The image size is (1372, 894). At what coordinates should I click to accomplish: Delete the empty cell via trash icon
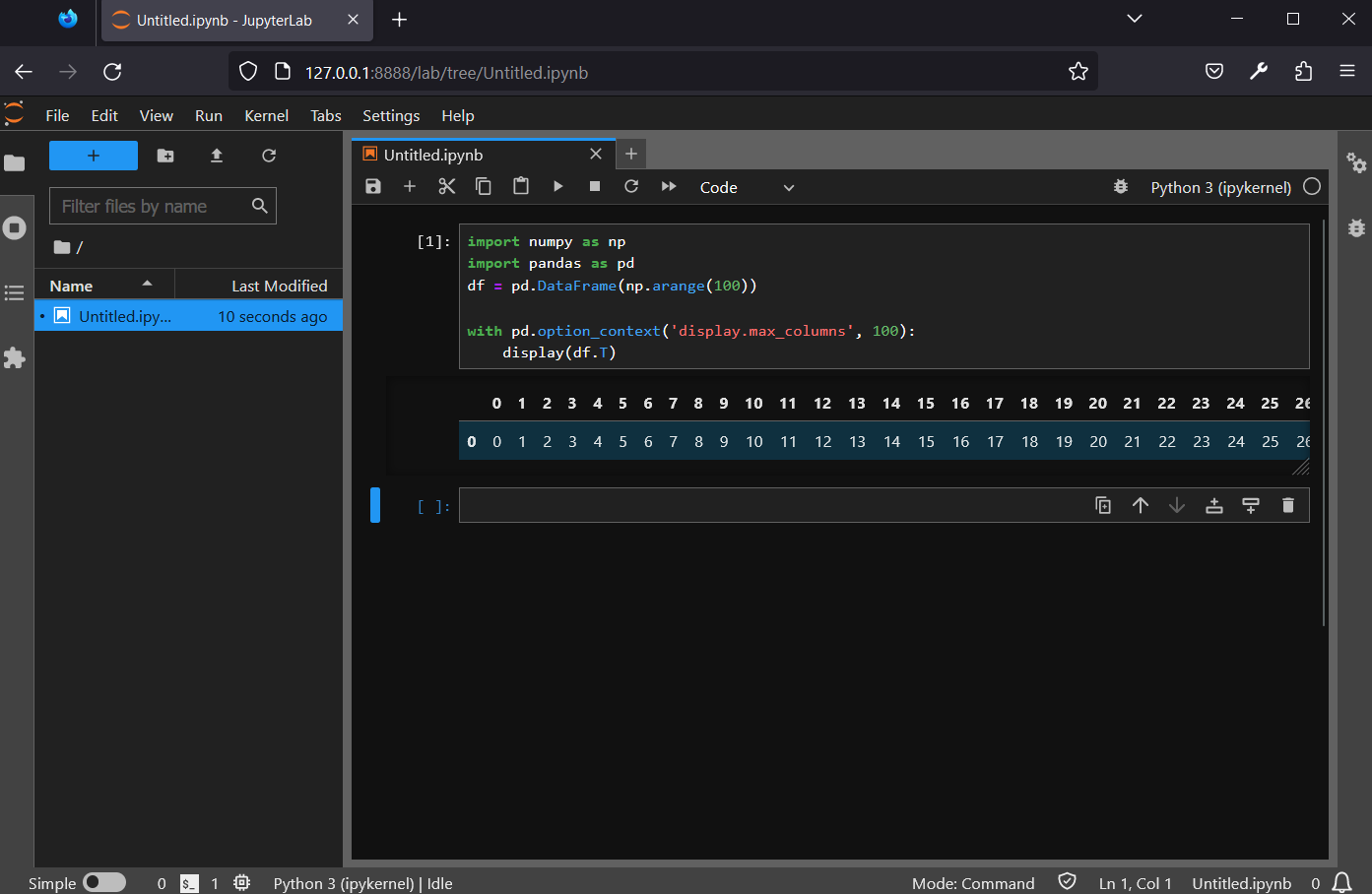1287,505
